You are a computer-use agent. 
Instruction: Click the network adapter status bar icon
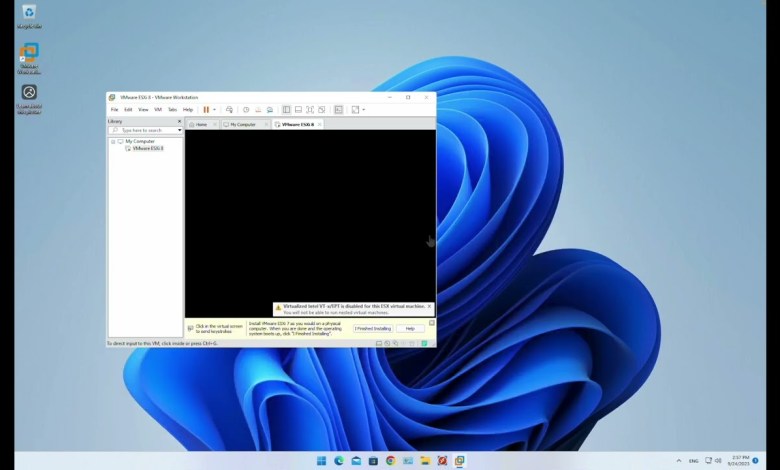(395, 344)
